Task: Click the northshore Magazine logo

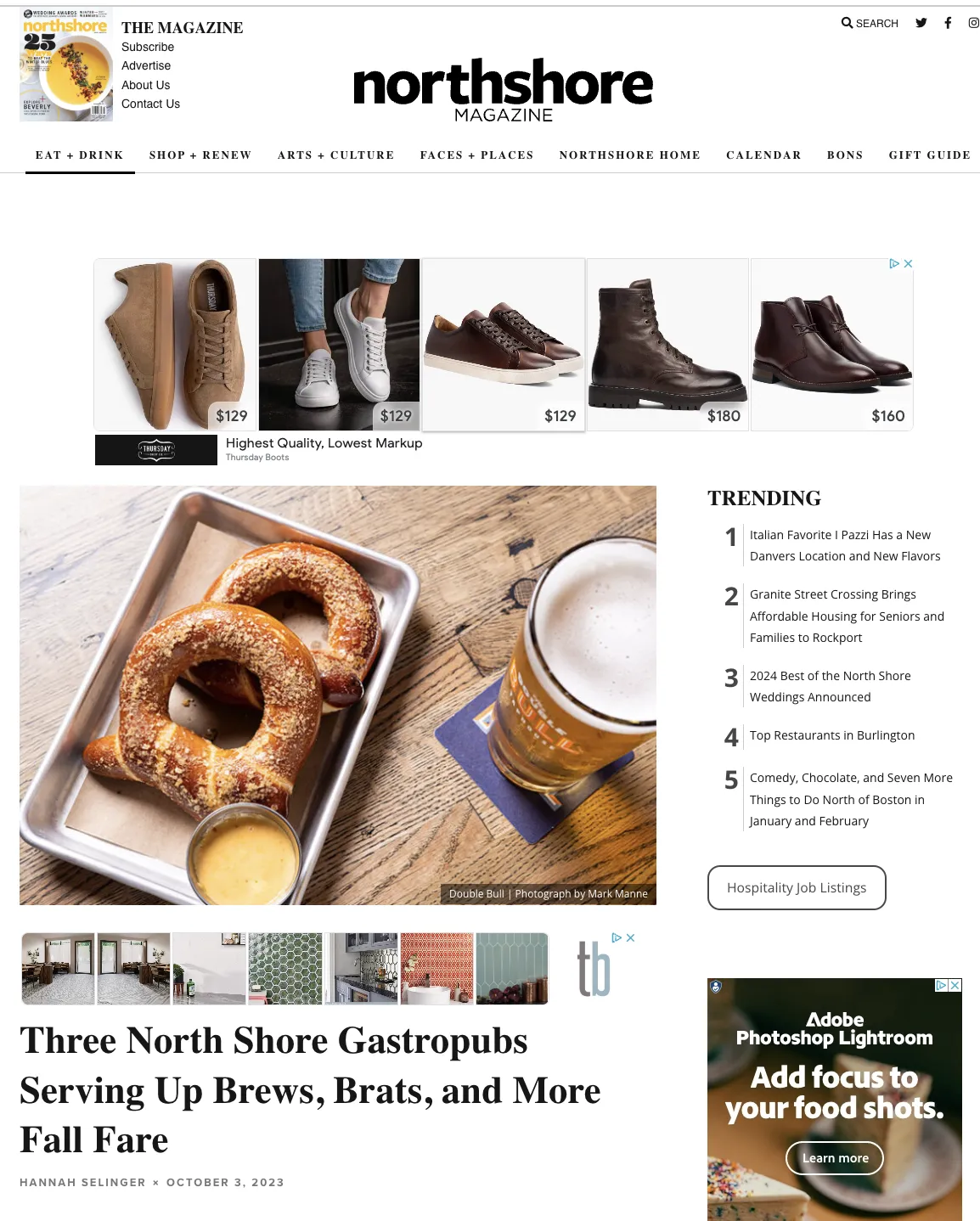Action: 503,89
